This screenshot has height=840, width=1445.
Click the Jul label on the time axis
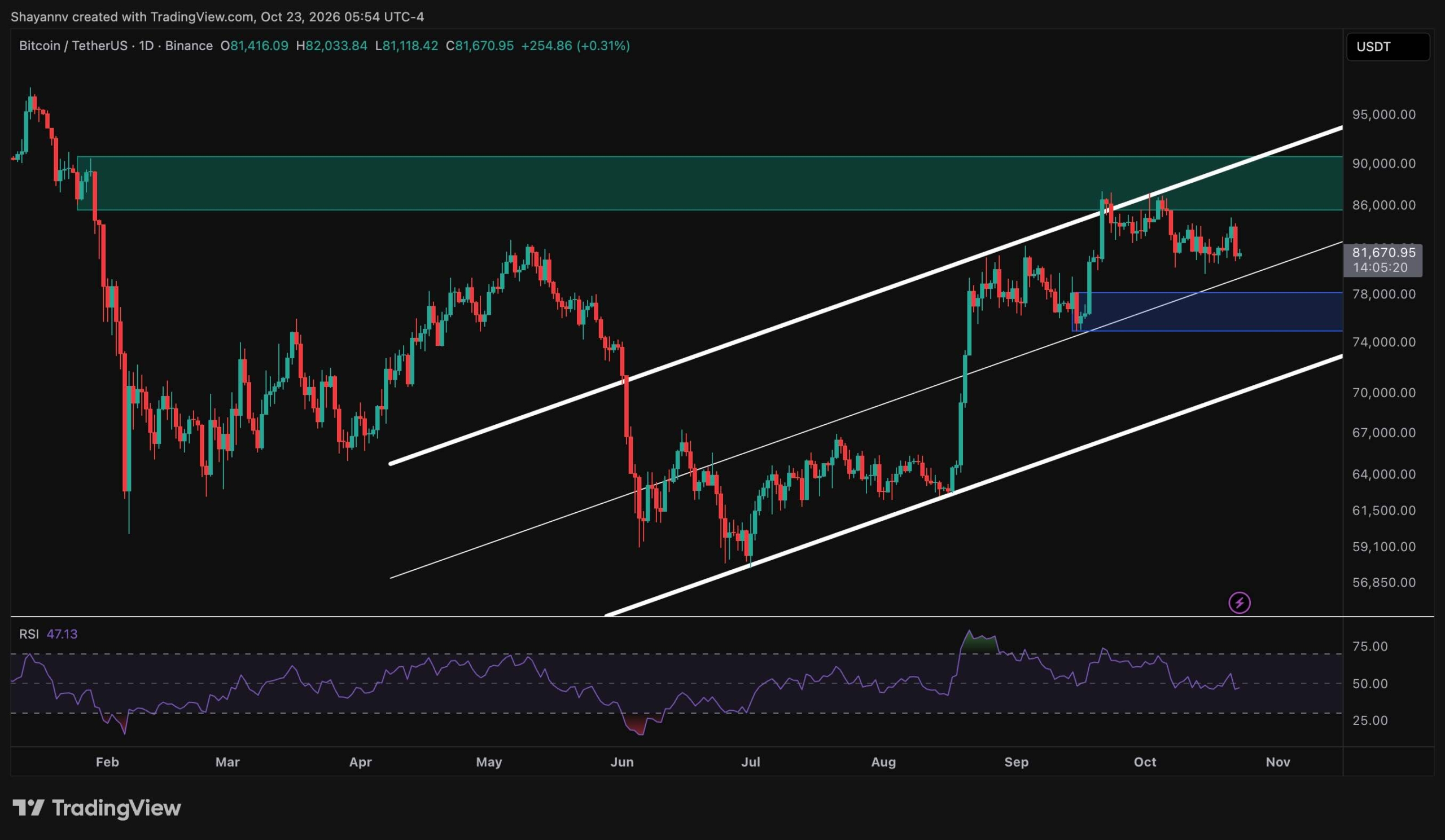tap(751, 762)
